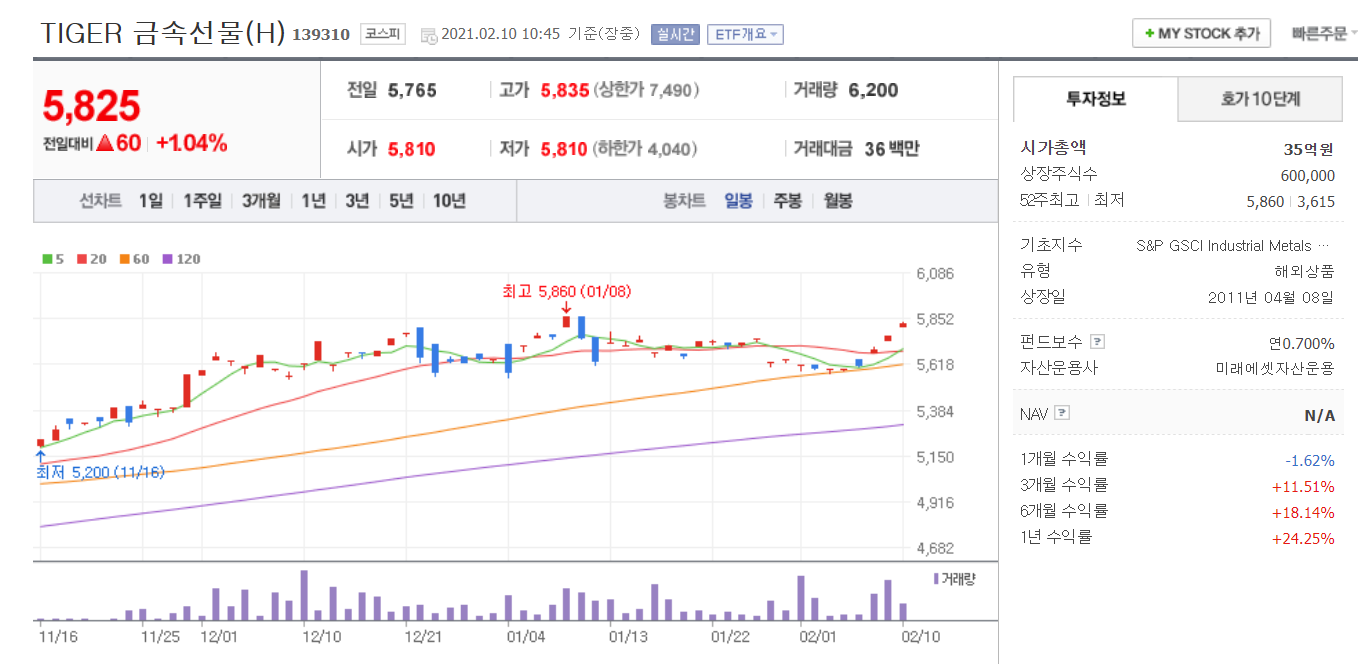
Task: Click the 1년 수익률 +24.25% value
Action: point(1303,538)
